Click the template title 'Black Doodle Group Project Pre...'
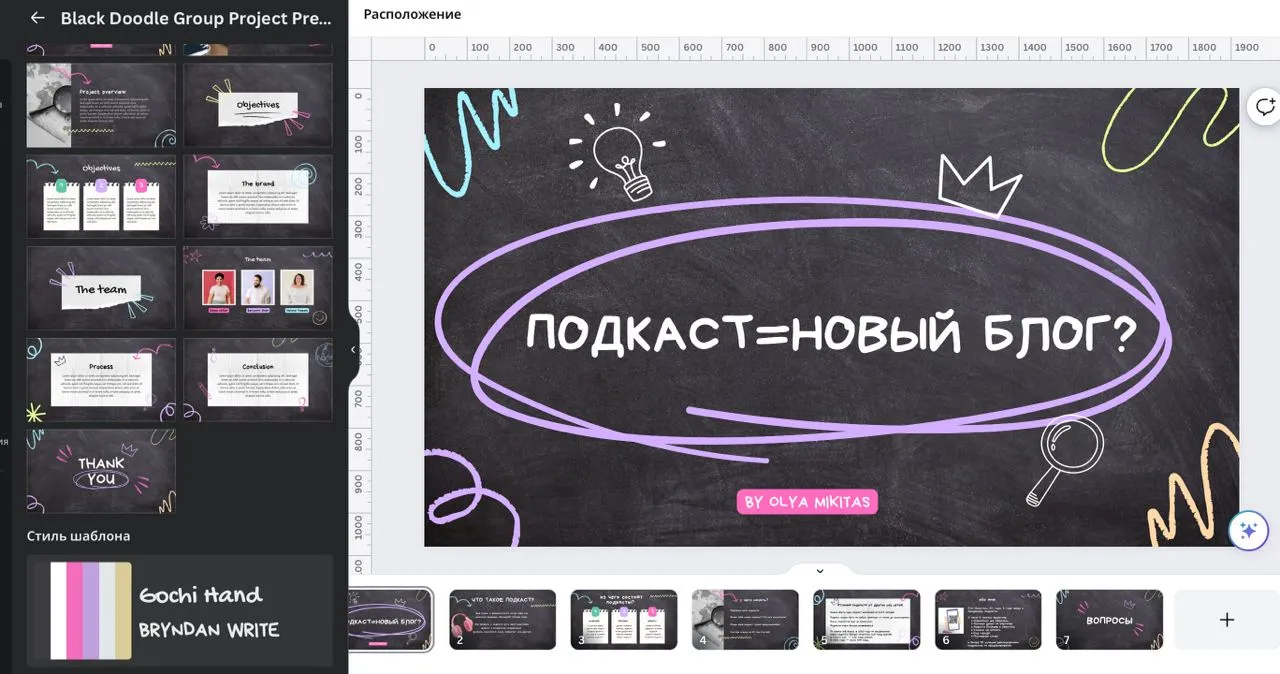1280x674 pixels. [x=195, y=18]
